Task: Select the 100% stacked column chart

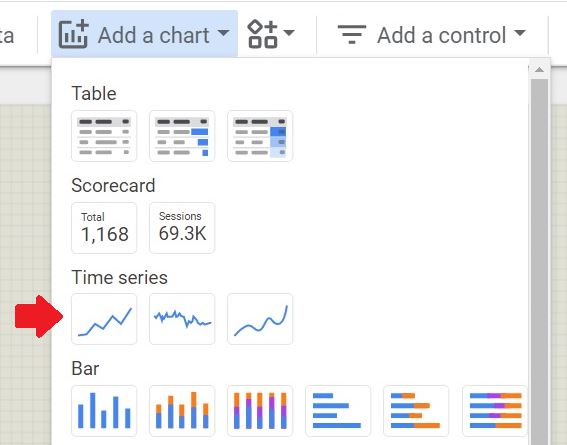Action: 260,411
